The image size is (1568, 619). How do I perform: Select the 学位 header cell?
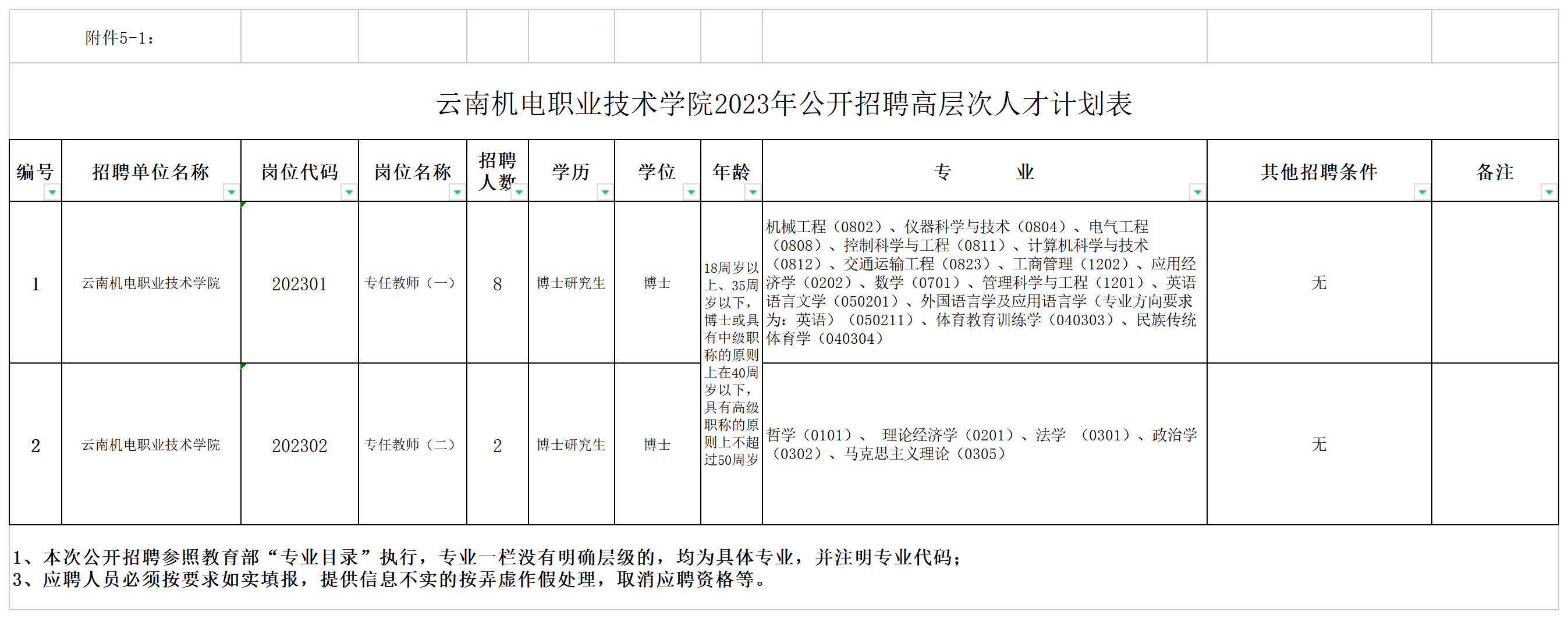click(657, 171)
